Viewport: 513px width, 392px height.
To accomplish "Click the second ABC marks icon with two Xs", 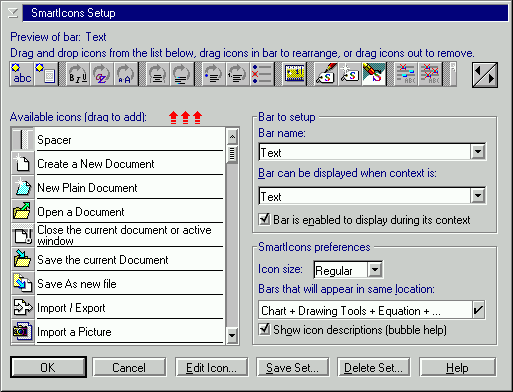I will click(430, 74).
